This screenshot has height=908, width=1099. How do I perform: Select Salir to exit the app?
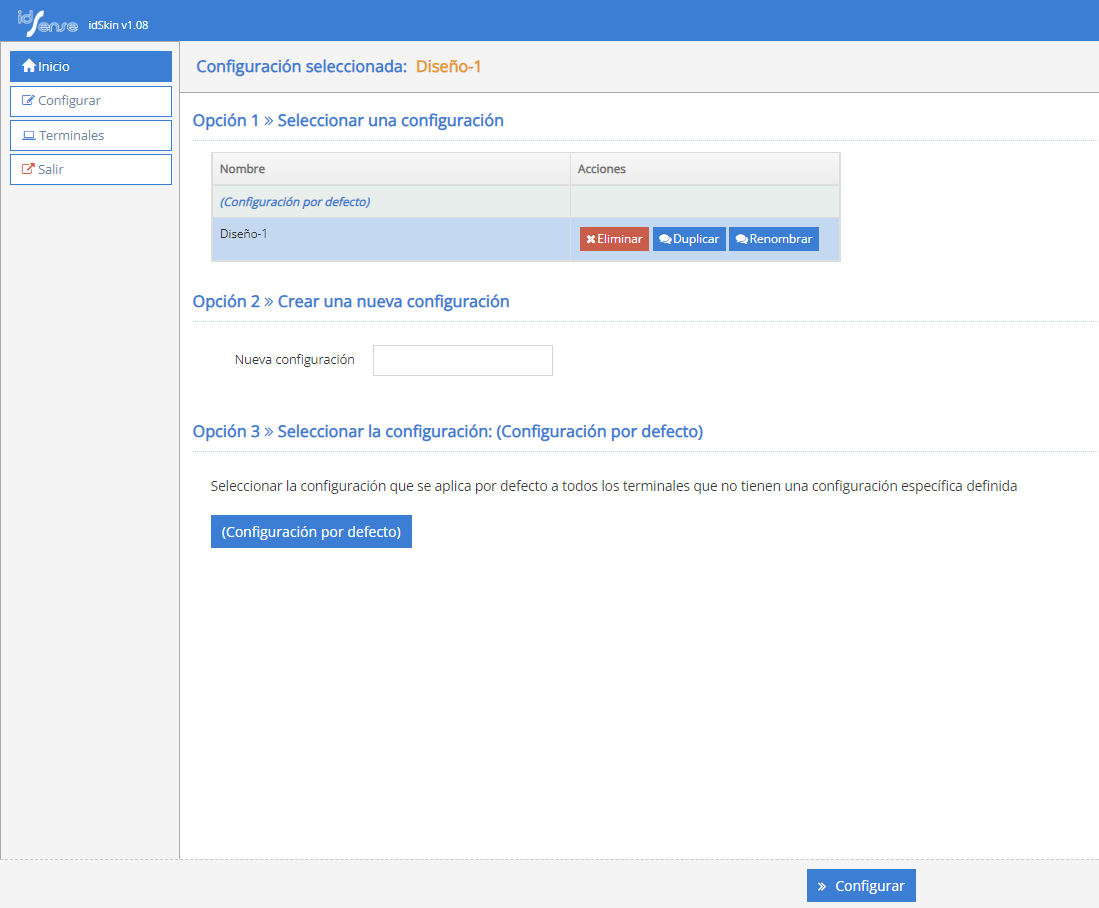91,170
